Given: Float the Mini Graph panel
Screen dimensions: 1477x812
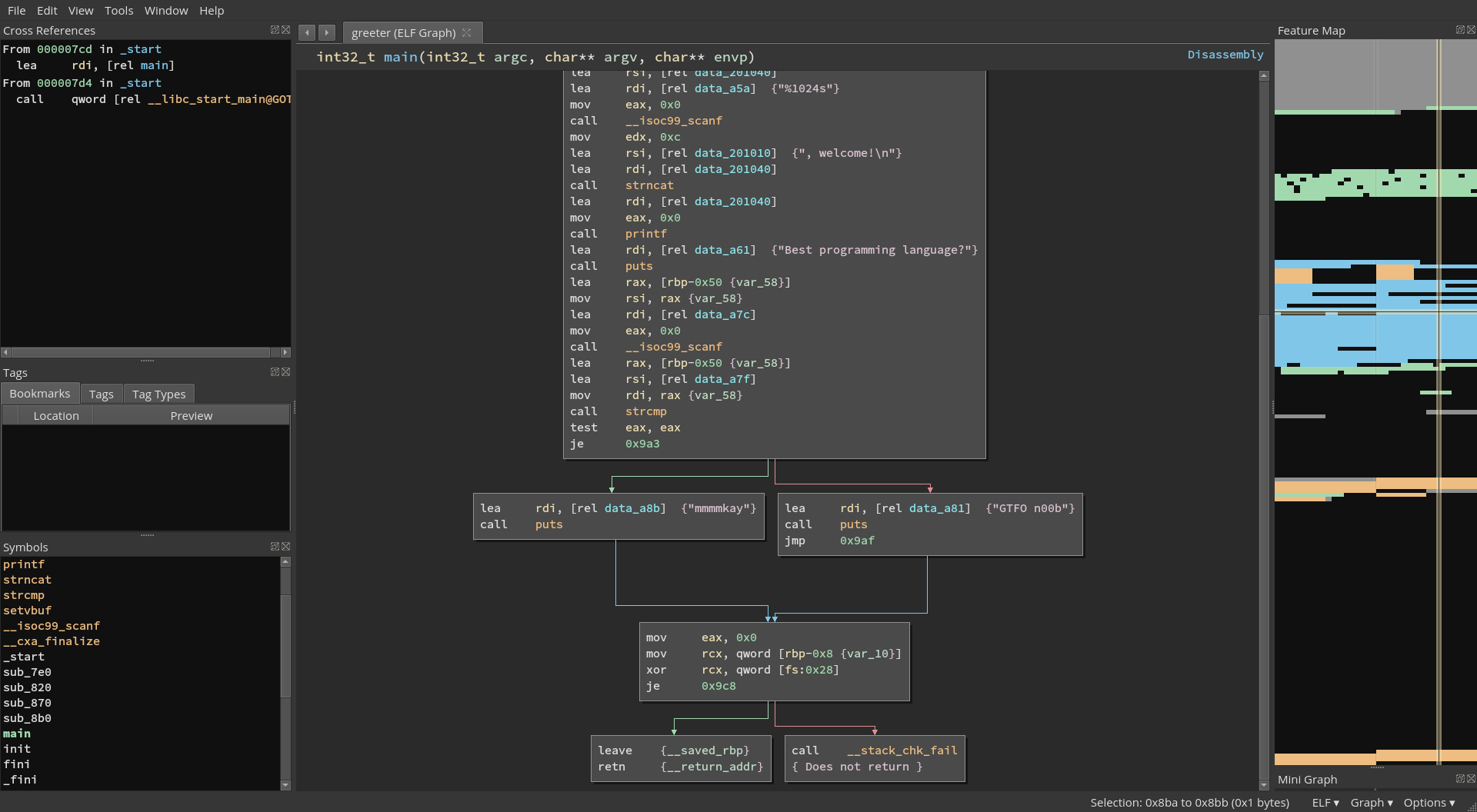Looking at the screenshot, I should [1459, 779].
